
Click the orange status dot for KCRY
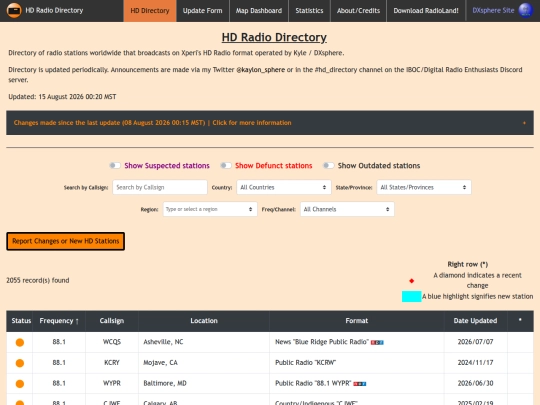click(20, 363)
